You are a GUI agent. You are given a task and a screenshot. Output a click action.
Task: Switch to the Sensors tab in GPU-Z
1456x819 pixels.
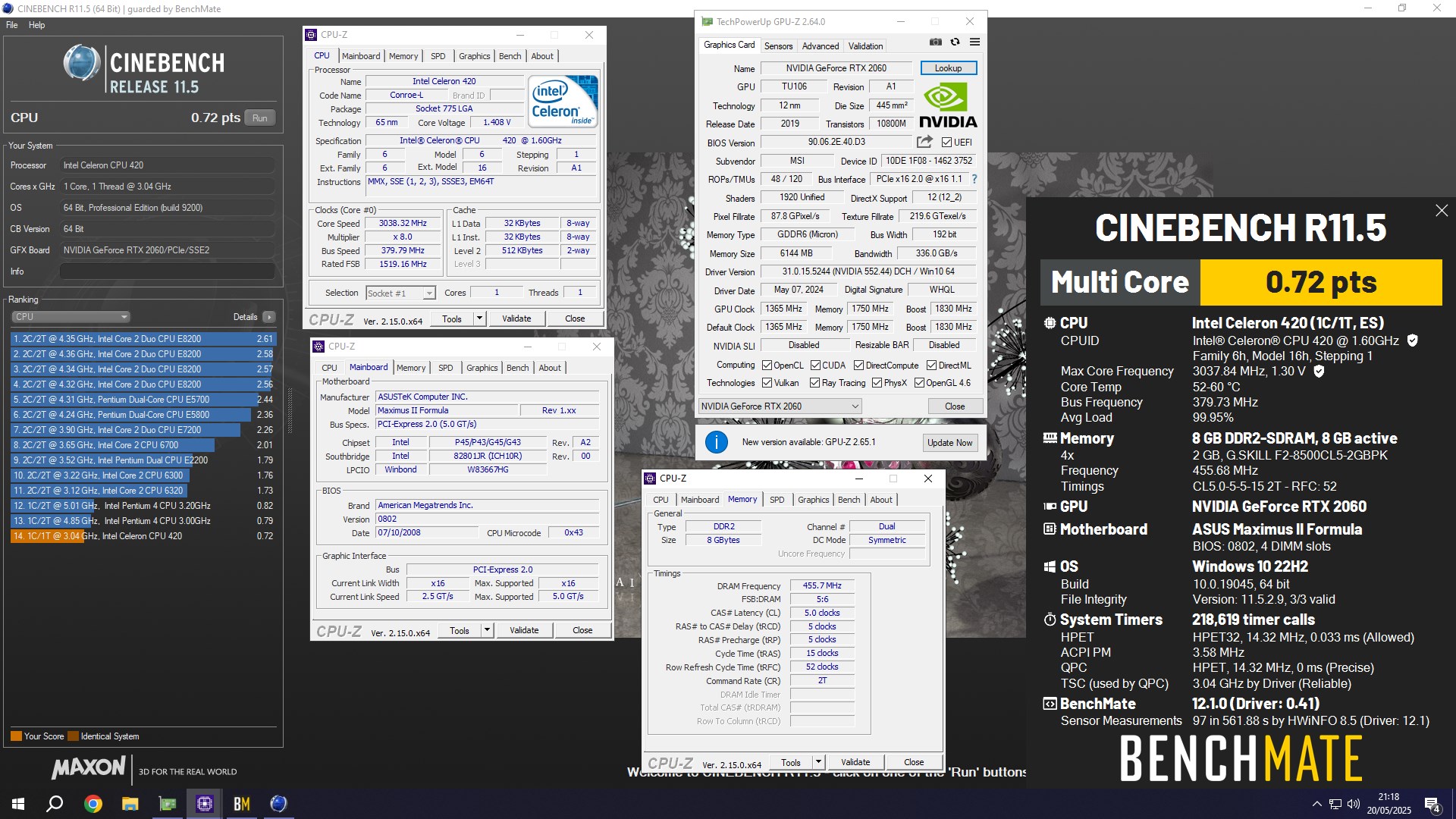click(x=778, y=46)
